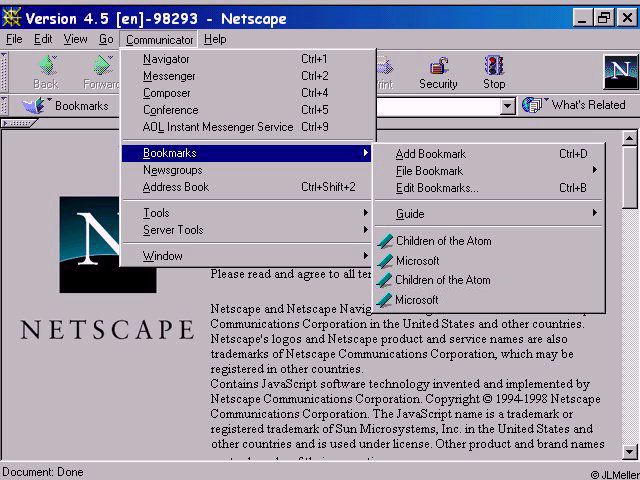The width and height of the screenshot is (640, 480).
Task: Click the location URL input field
Action: [438, 107]
